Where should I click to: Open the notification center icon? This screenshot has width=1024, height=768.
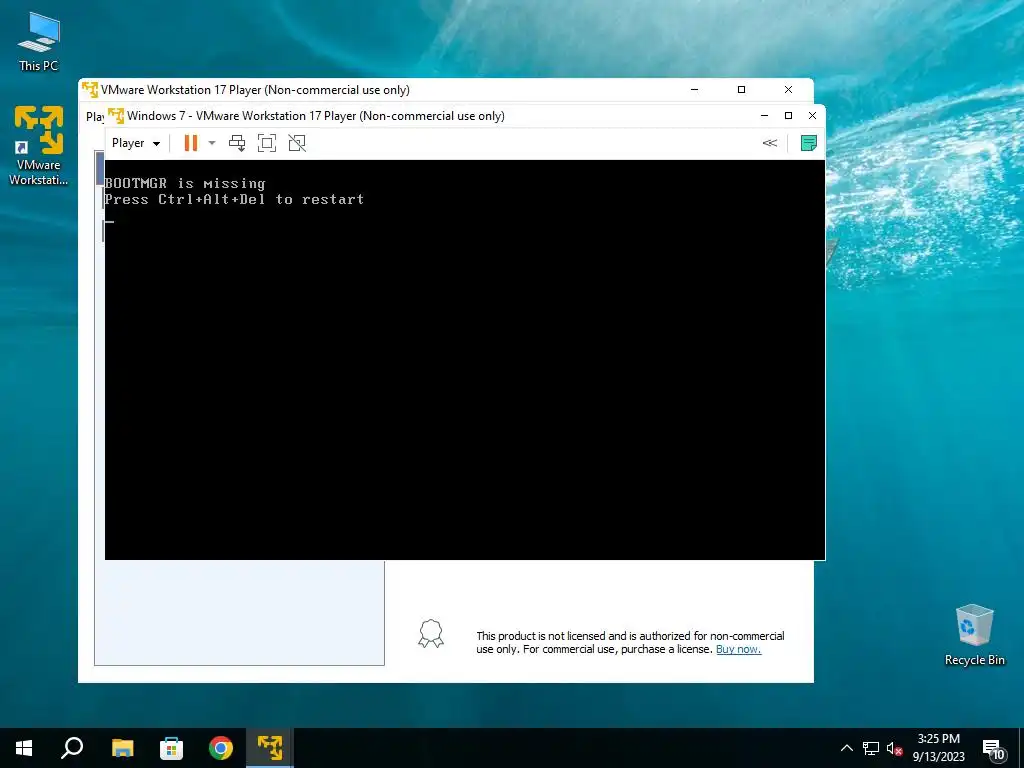993,748
